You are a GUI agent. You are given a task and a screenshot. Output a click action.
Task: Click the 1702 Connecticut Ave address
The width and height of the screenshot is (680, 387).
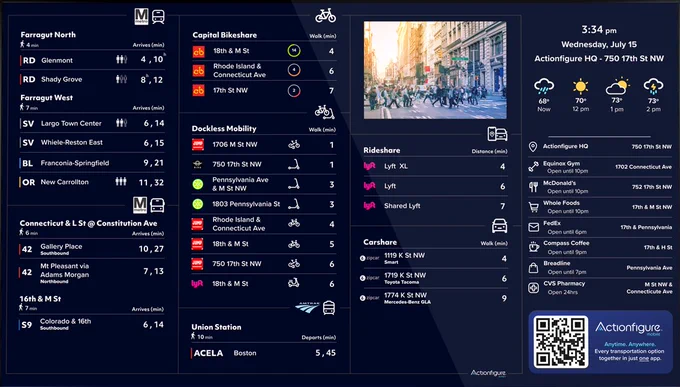643,167
